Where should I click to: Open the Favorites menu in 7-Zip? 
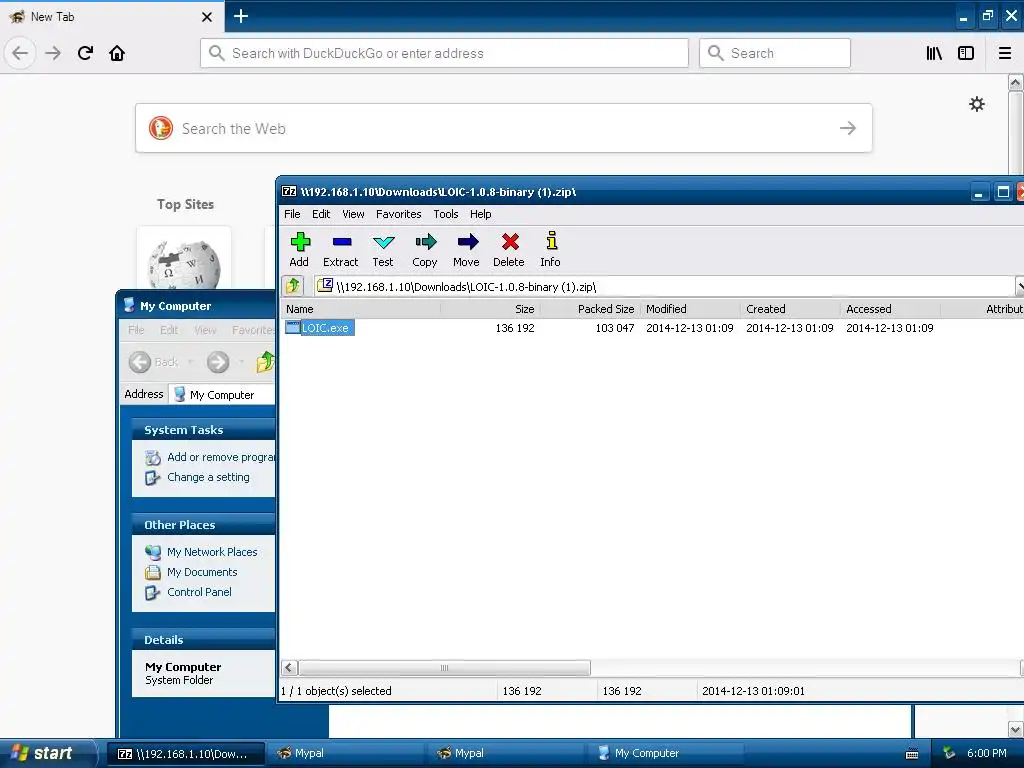point(398,214)
